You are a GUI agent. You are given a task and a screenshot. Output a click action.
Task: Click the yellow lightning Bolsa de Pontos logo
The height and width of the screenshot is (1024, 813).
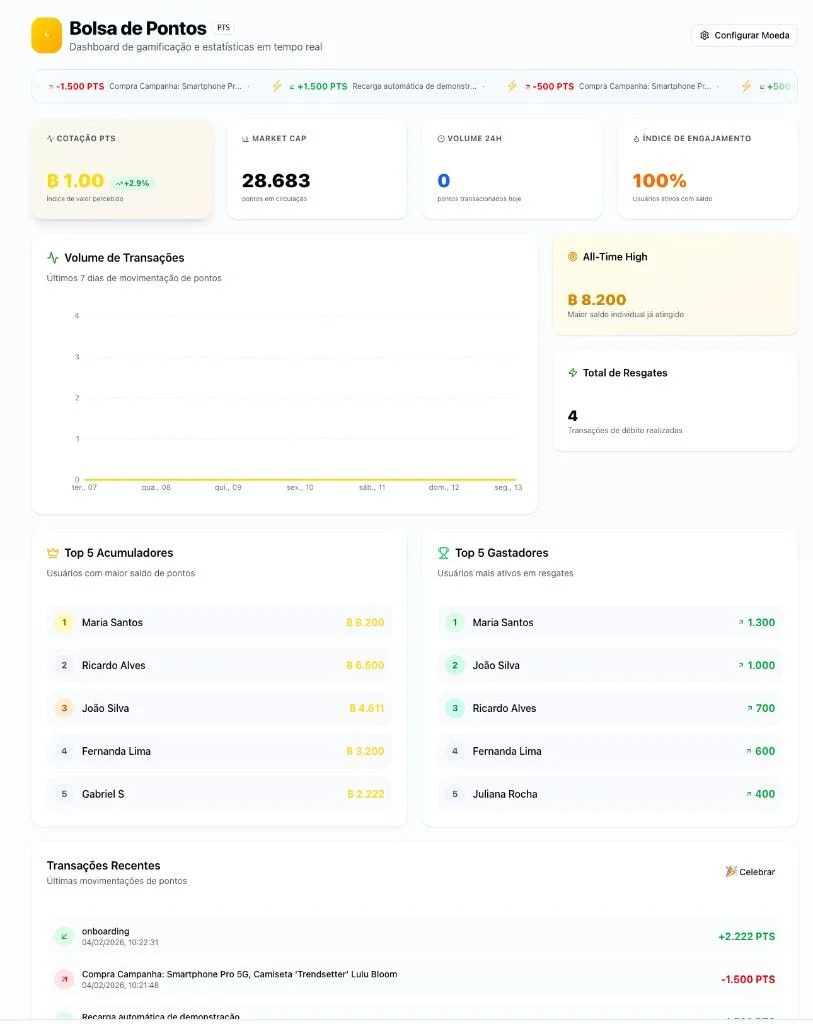[46, 35]
